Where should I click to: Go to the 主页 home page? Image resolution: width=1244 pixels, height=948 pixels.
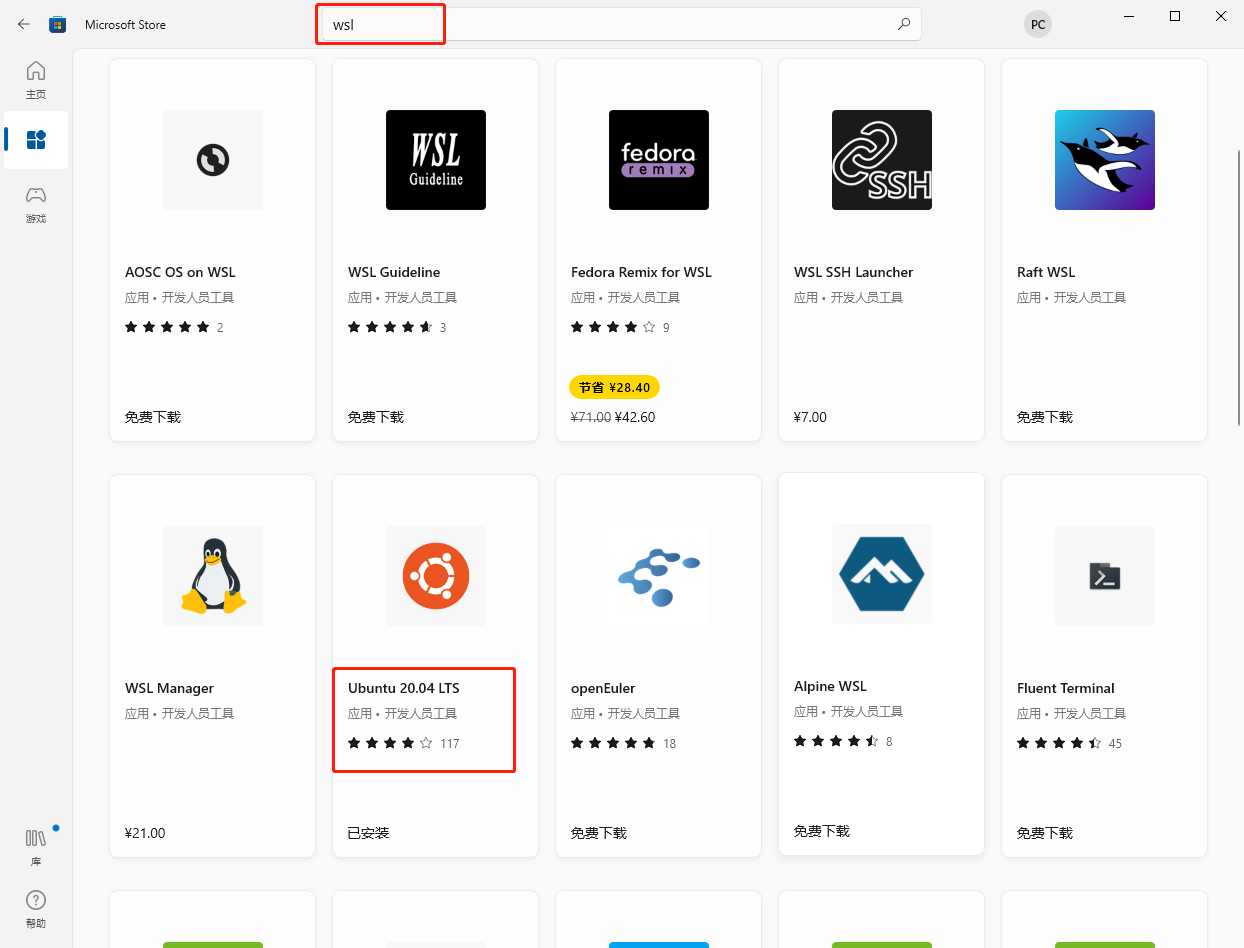pos(36,80)
